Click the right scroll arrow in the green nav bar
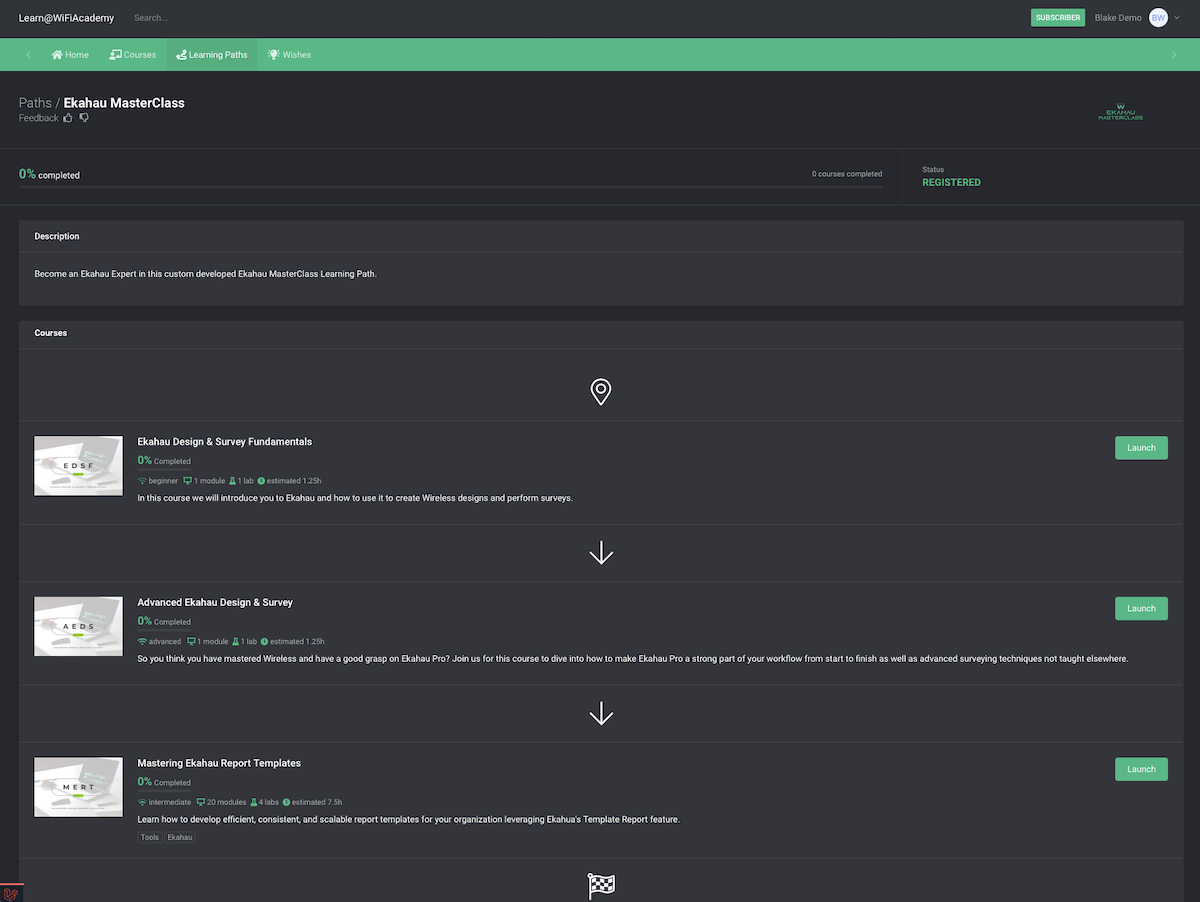 pos(1173,55)
